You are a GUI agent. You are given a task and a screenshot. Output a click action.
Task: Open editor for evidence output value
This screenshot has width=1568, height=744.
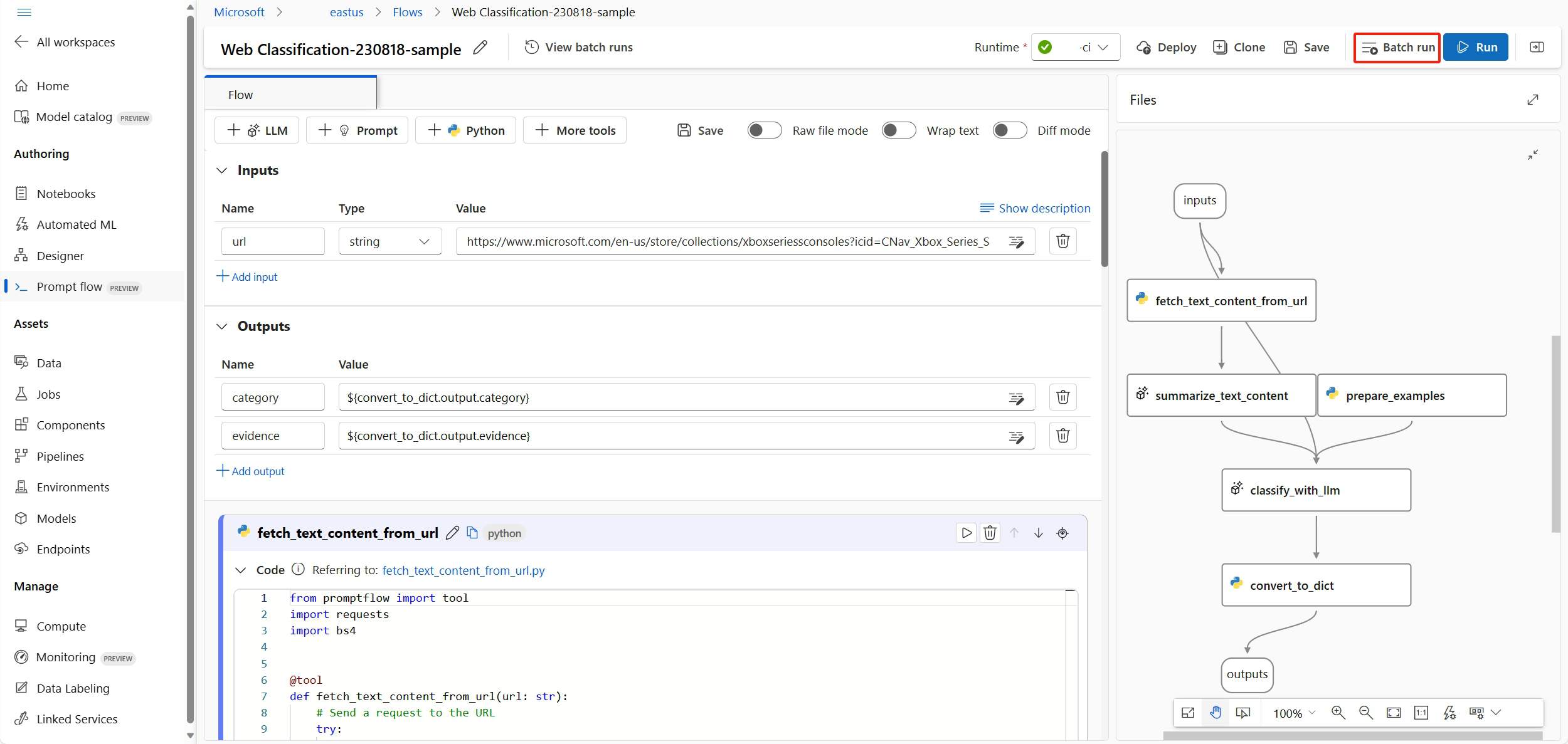click(1017, 437)
